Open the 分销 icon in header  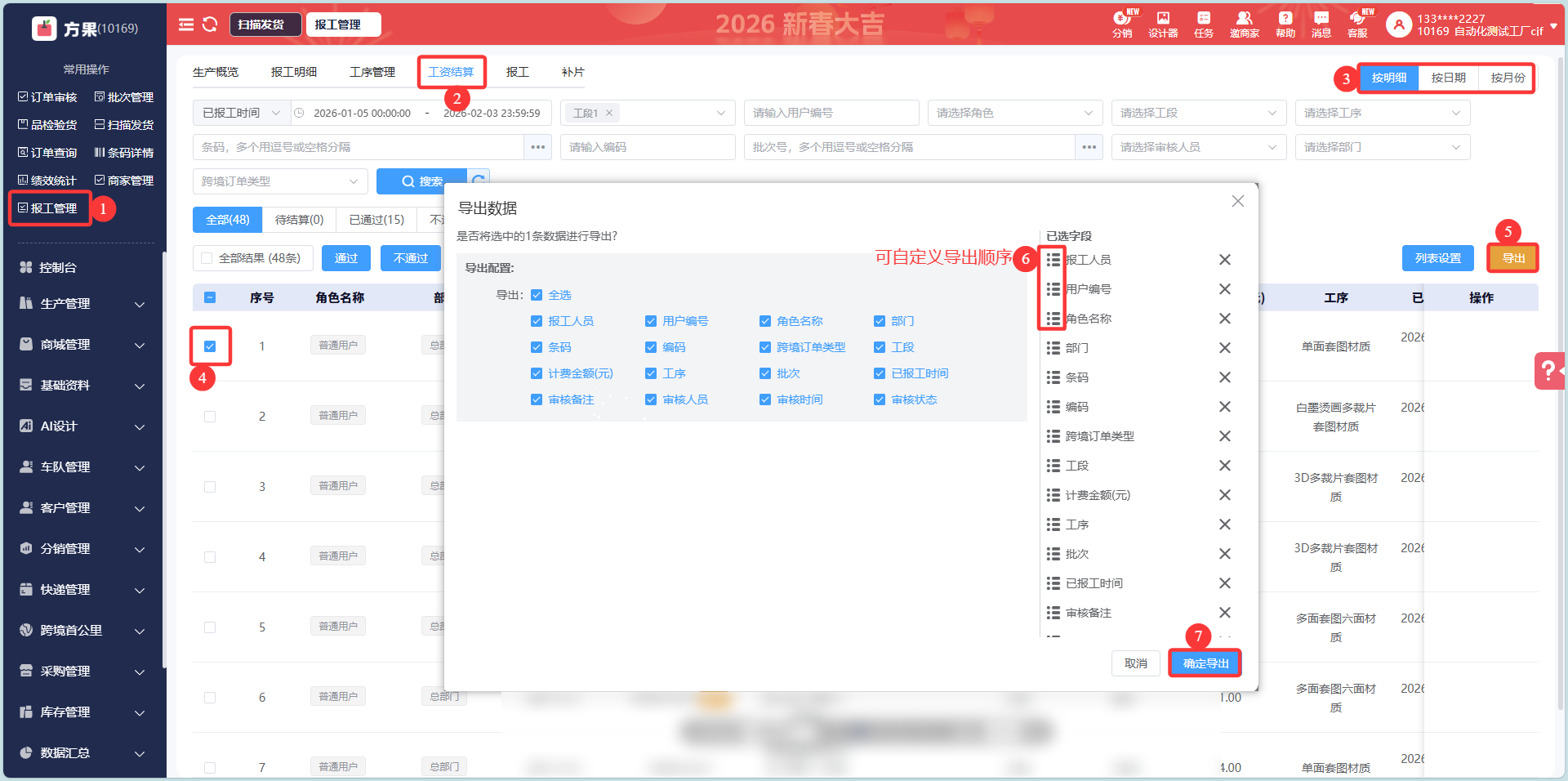1122,24
